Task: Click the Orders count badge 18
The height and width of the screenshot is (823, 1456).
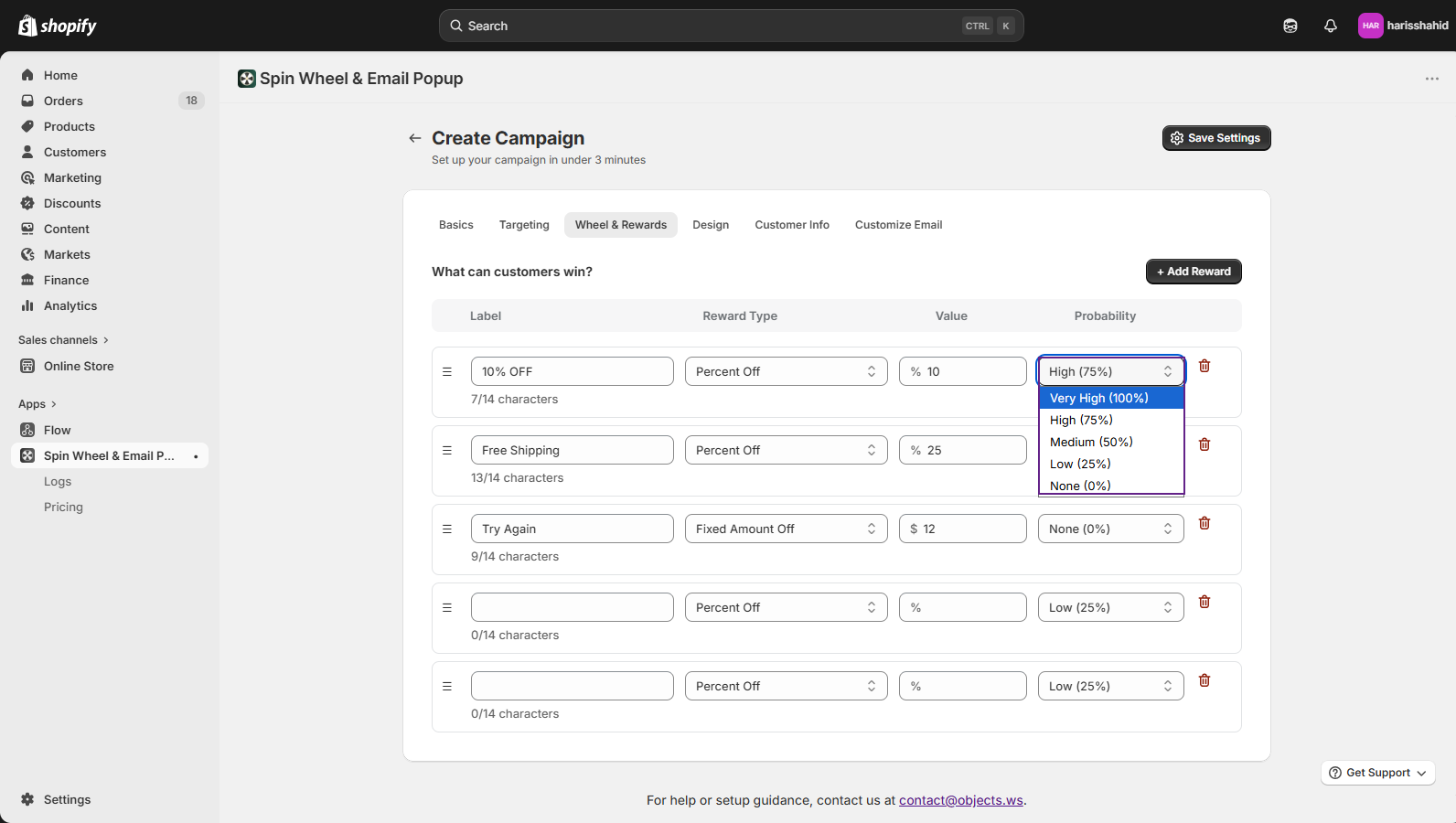Action: click(x=191, y=101)
